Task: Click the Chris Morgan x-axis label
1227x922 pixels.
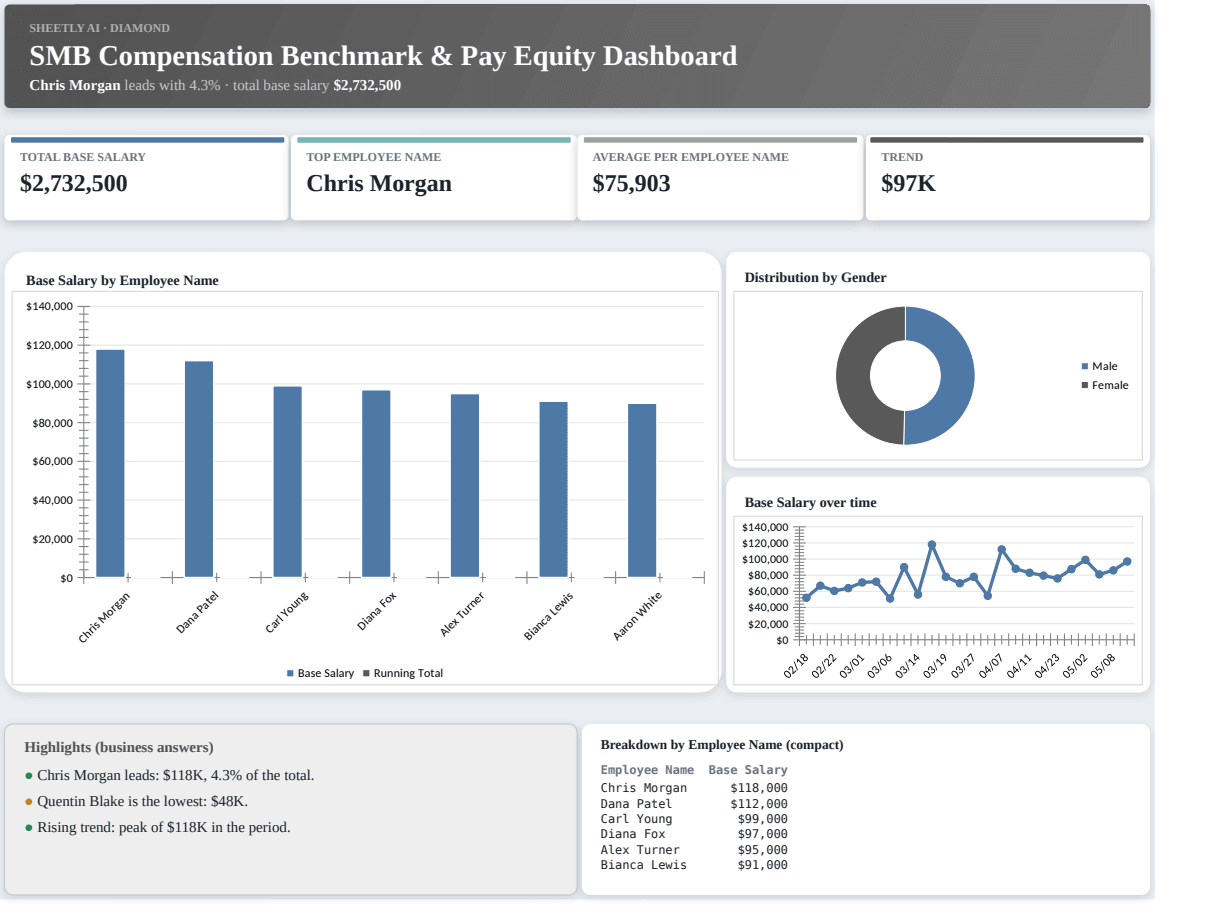Action: [104, 618]
